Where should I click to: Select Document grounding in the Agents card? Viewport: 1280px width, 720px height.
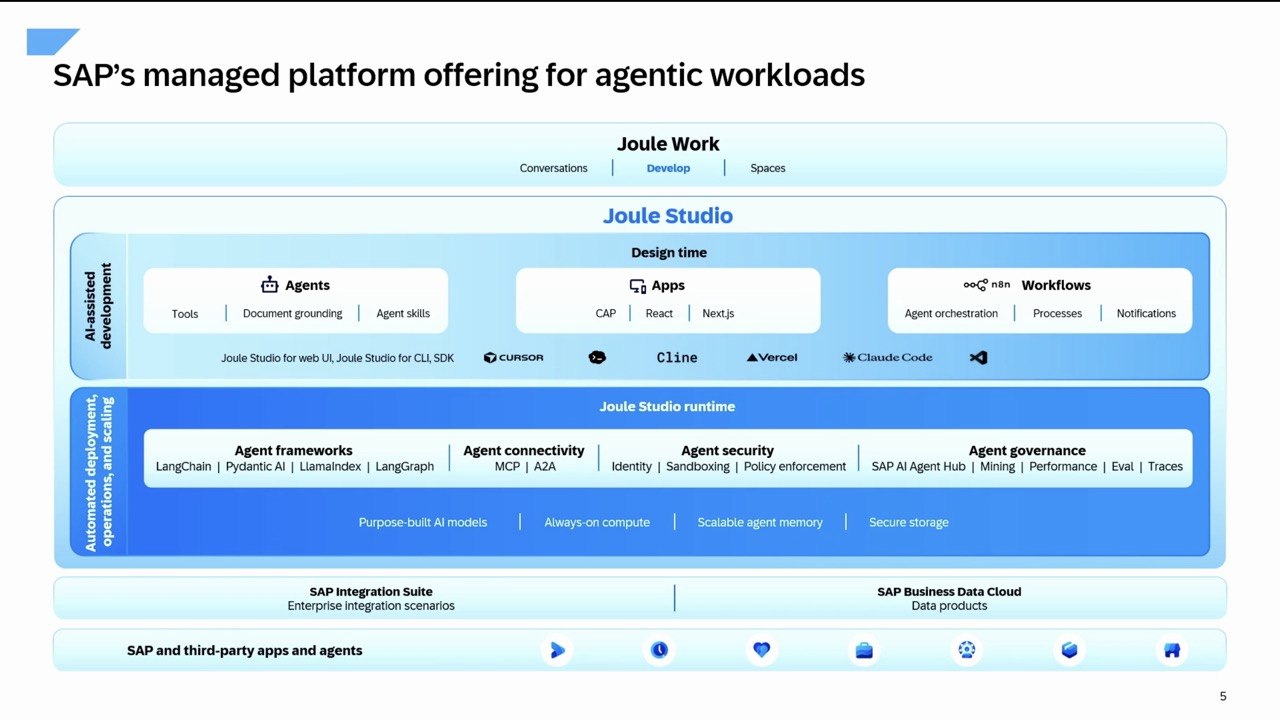pyautogui.click(x=292, y=313)
